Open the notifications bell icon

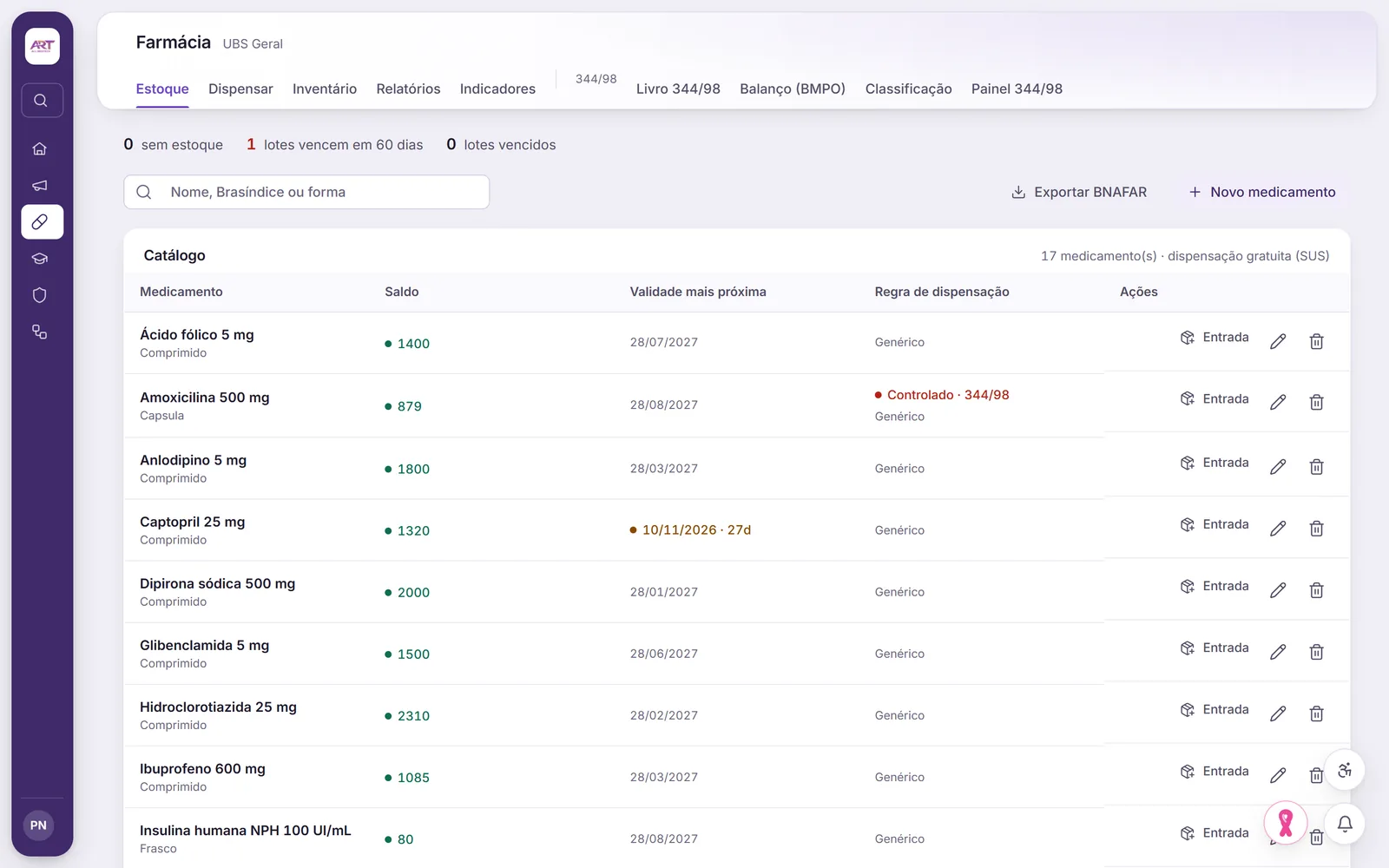(1345, 824)
